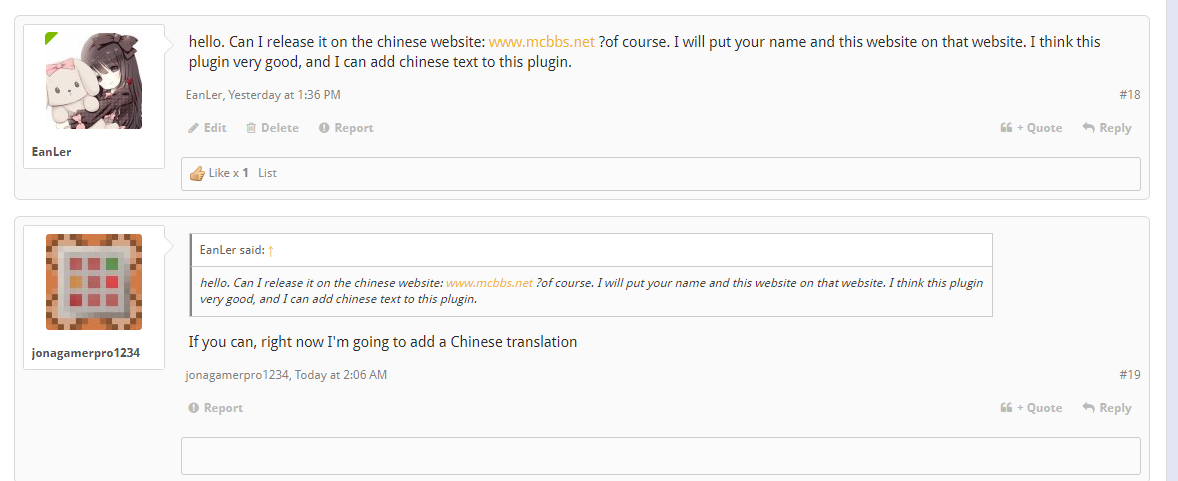Screen dimensions: 1178x481
Task: Show the List of users who liked
Action: 267,173
